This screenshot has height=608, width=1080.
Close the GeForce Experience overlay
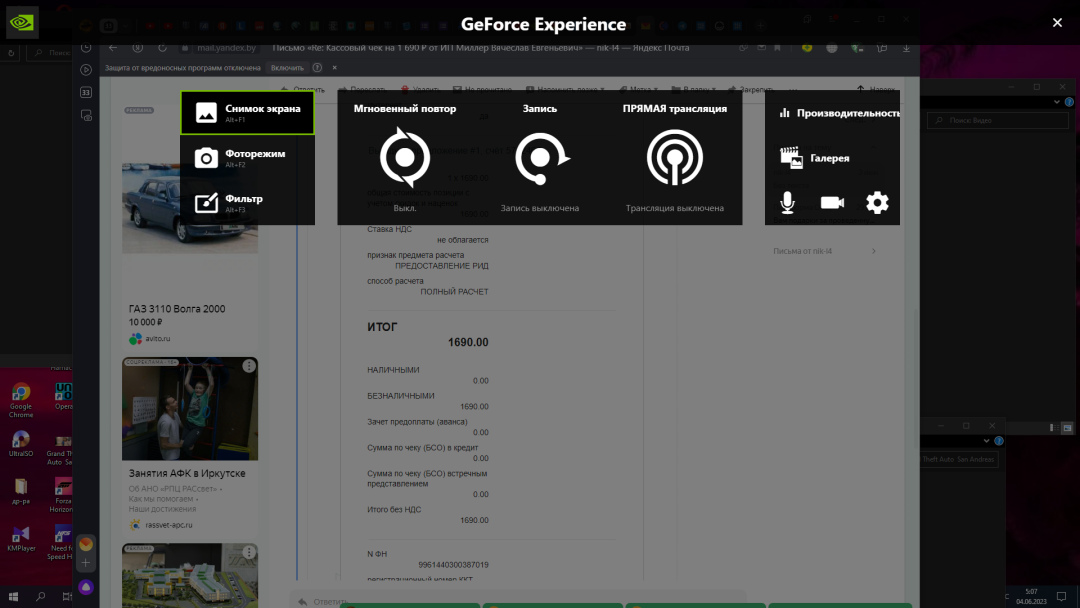(x=1057, y=23)
